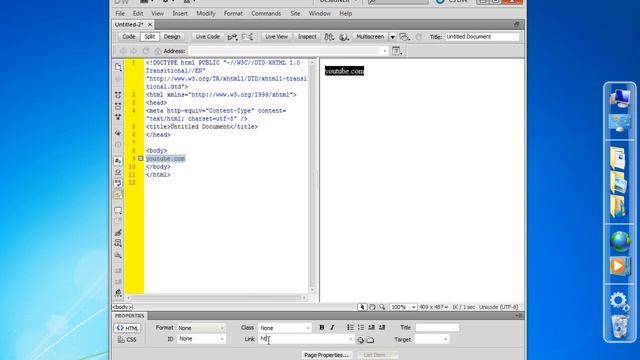
Task: Click the Page Properties button
Action: [x=326, y=355]
